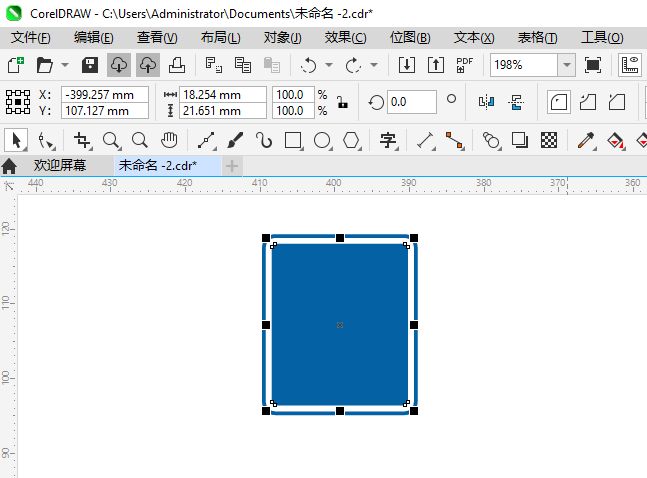
Task: Toggle the lock ratio padlock
Action: 342,102
